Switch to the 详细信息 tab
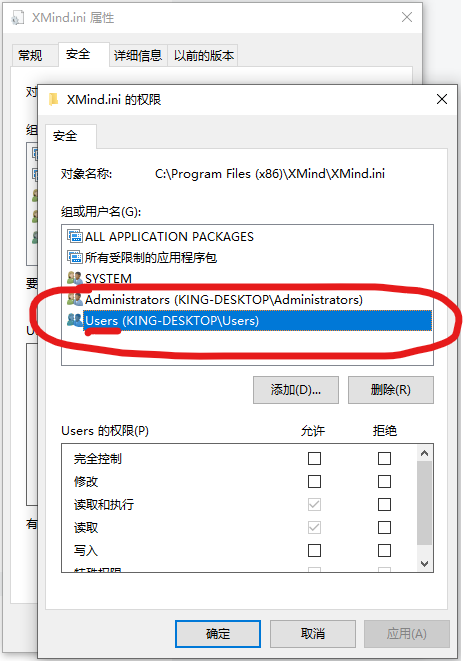The height and width of the screenshot is (661, 464). 138,55
